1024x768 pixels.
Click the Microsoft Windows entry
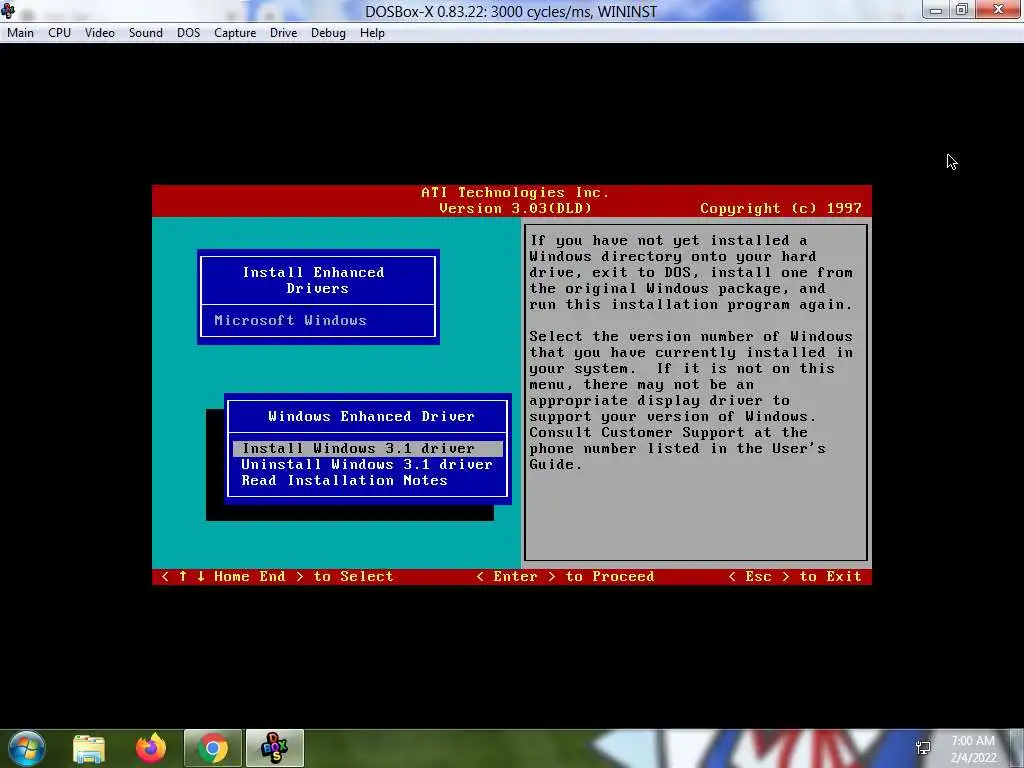click(x=291, y=321)
